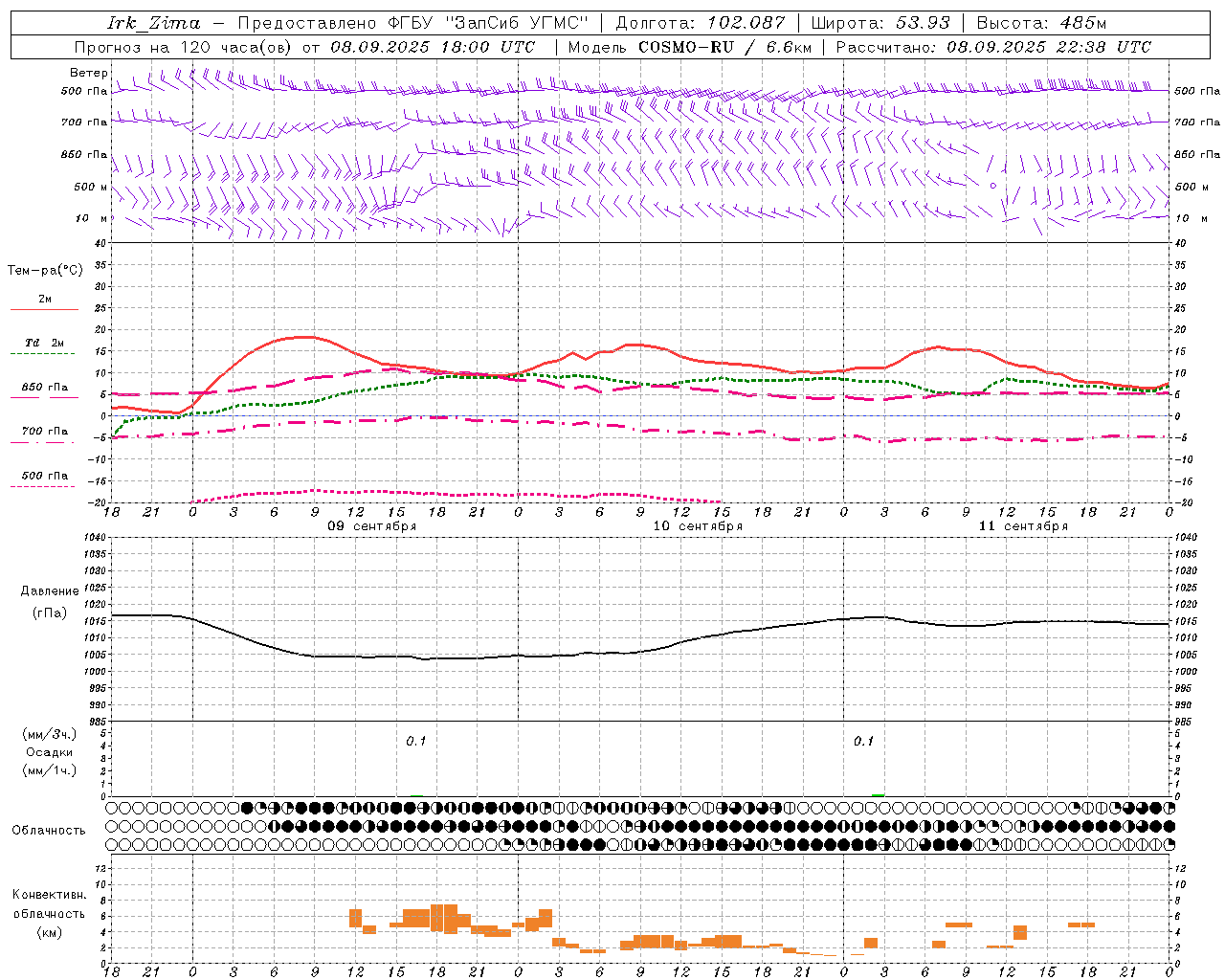The width and height of the screenshot is (1225, 980).
Task: Click the "09 сентября" date label
Action: [372, 526]
